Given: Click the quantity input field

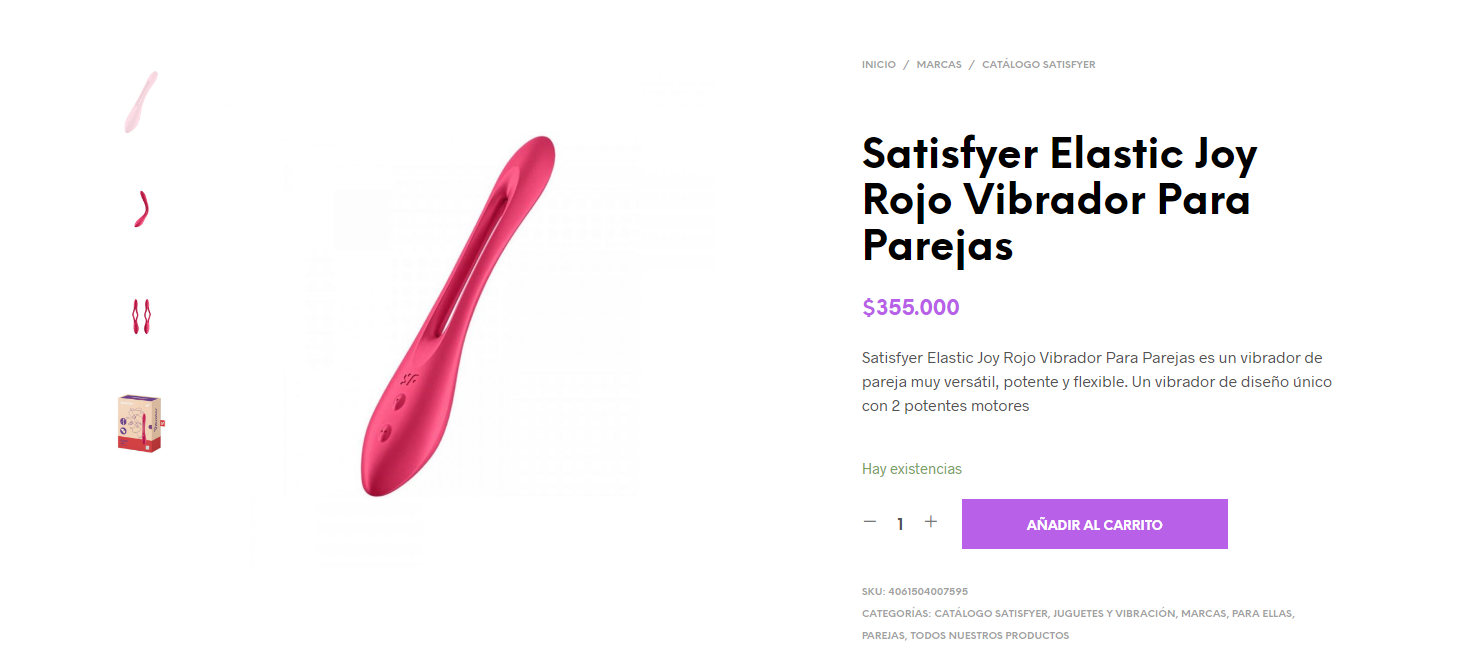Looking at the screenshot, I should point(900,524).
